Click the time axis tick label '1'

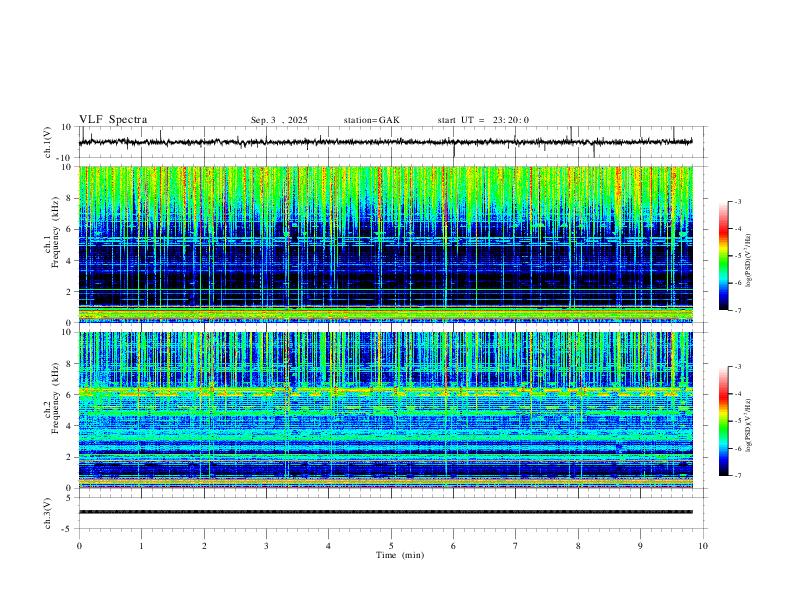coord(141,546)
